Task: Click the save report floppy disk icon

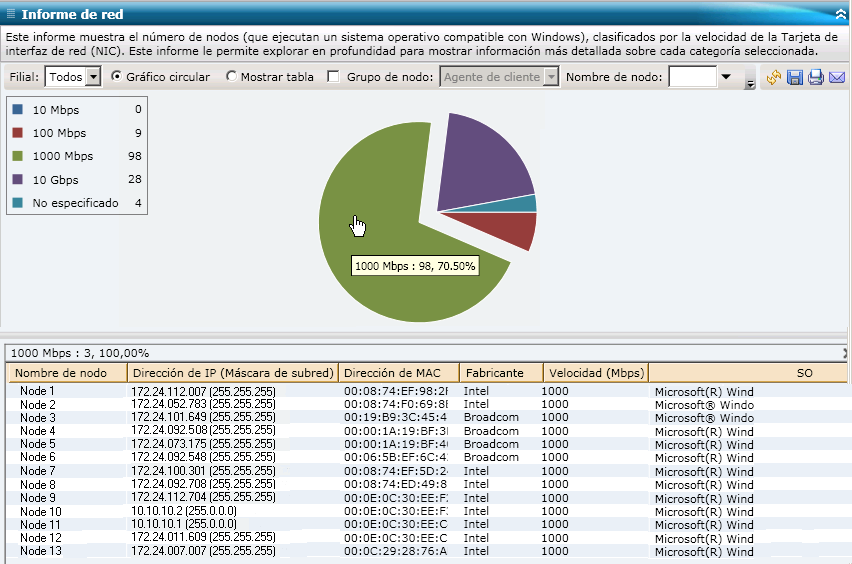Action: [x=795, y=78]
